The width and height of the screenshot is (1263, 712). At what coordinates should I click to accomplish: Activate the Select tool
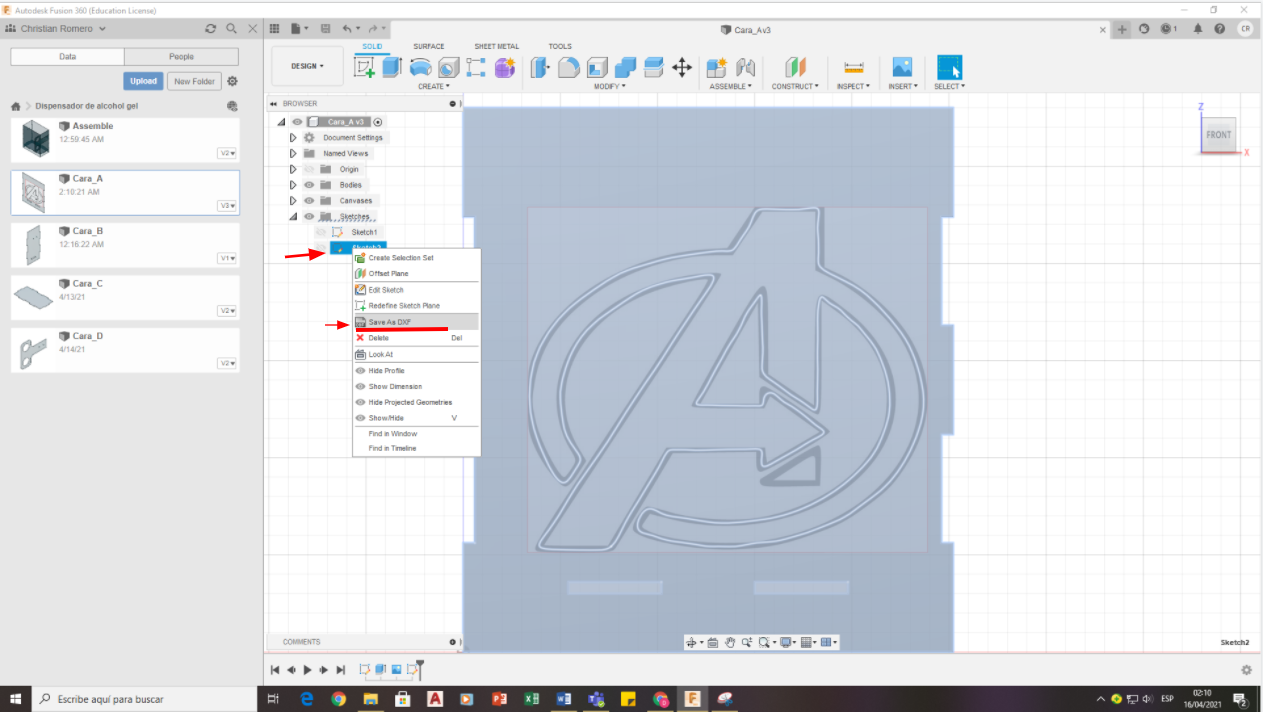pos(949,67)
